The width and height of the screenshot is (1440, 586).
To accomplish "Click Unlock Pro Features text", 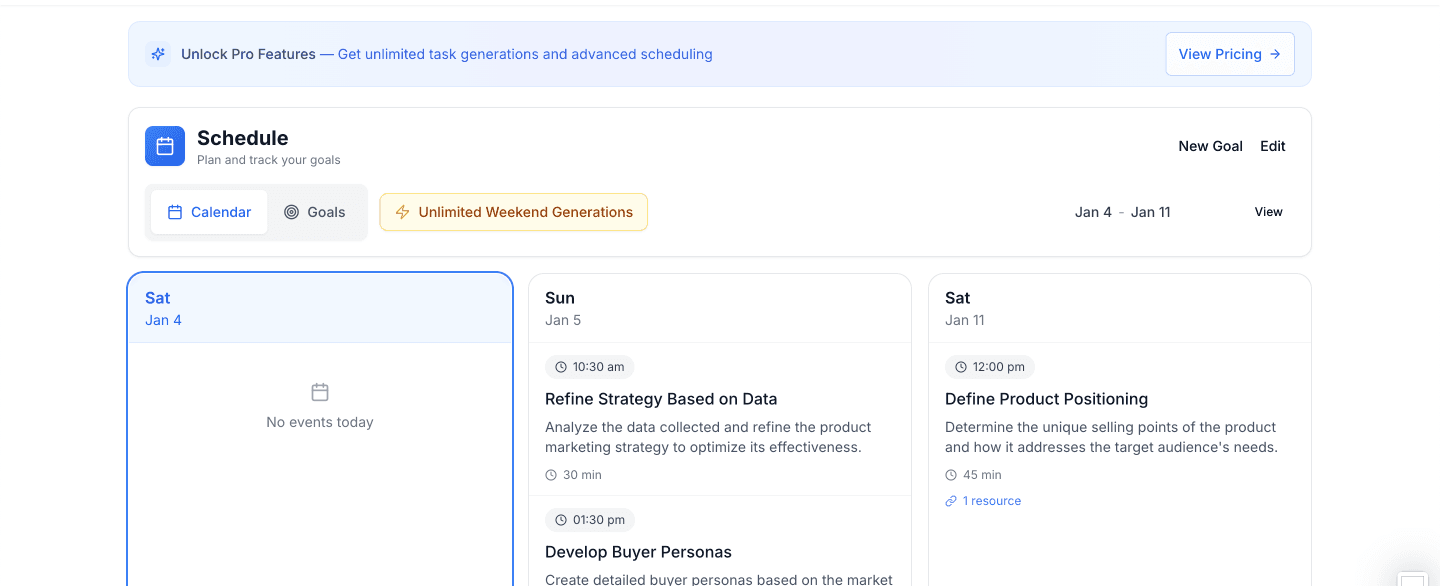I will pyautogui.click(x=248, y=54).
